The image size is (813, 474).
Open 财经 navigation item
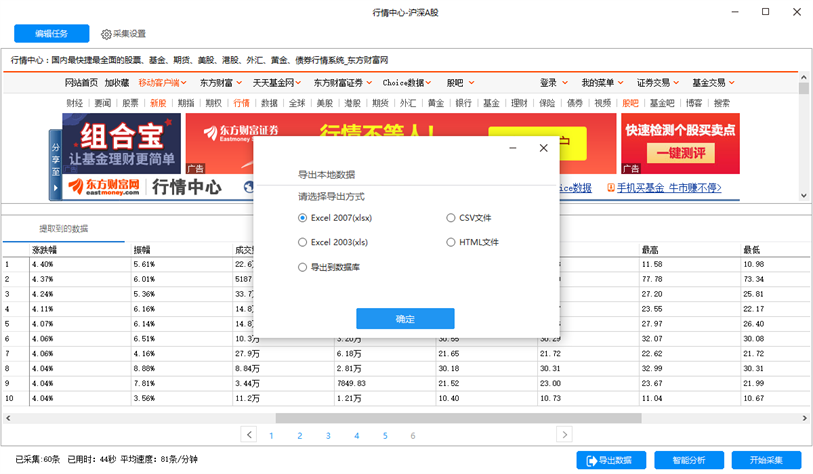75,103
